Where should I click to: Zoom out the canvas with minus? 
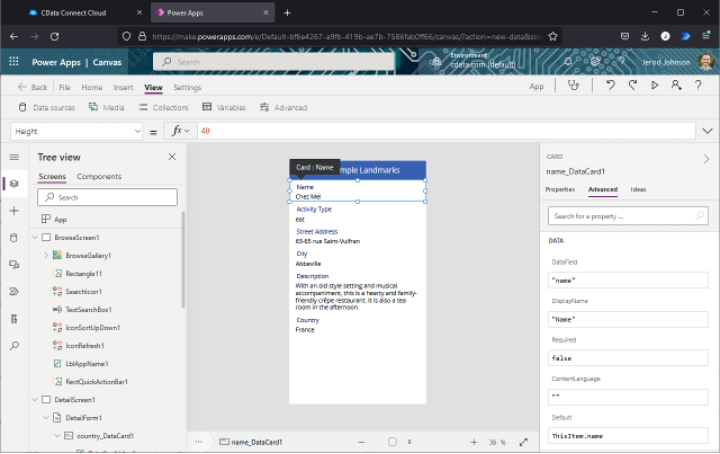361,442
